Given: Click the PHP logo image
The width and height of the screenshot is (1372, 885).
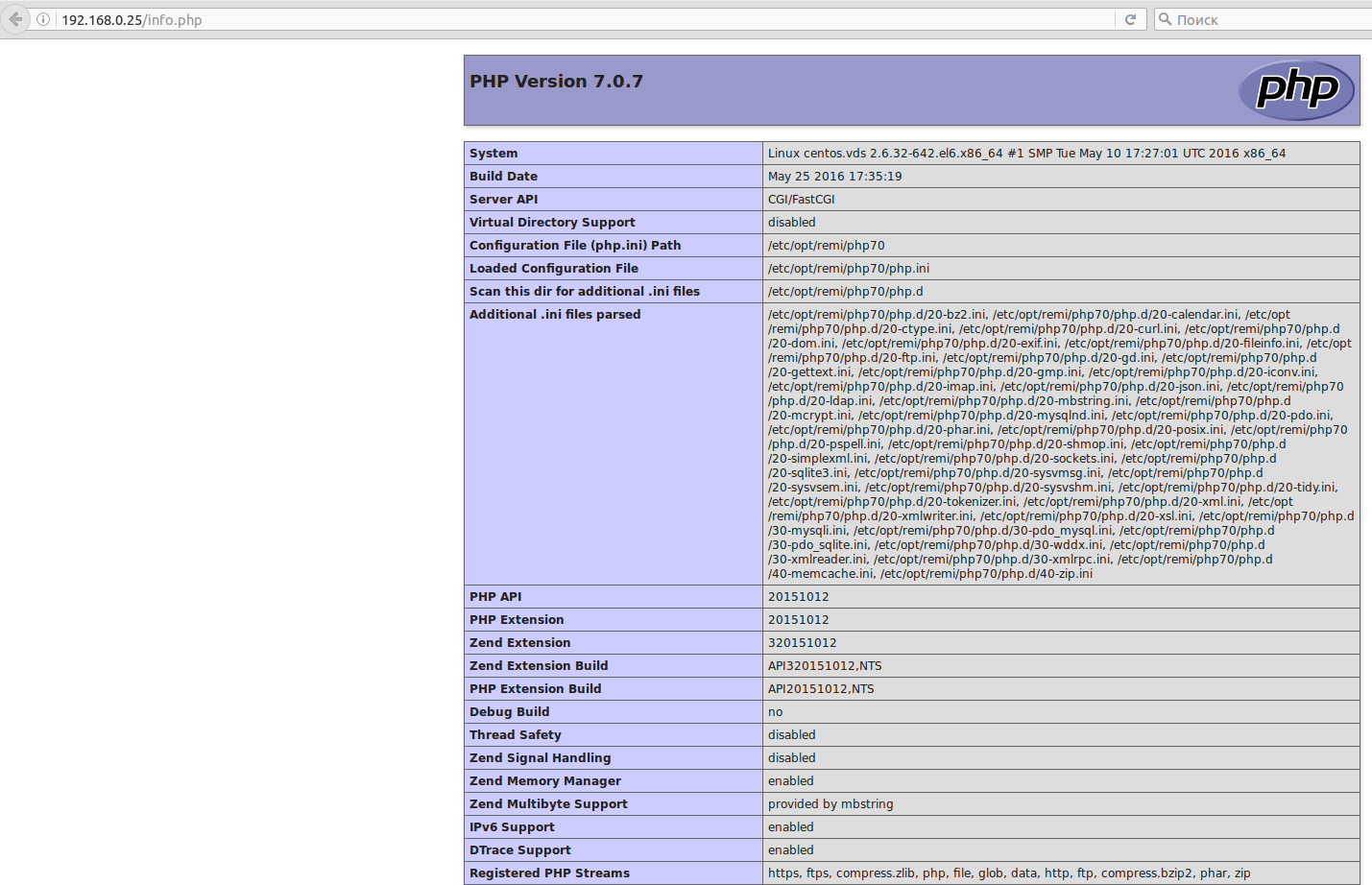Looking at the screenshot, I should pyautogui.click(x=1296, y=90).
